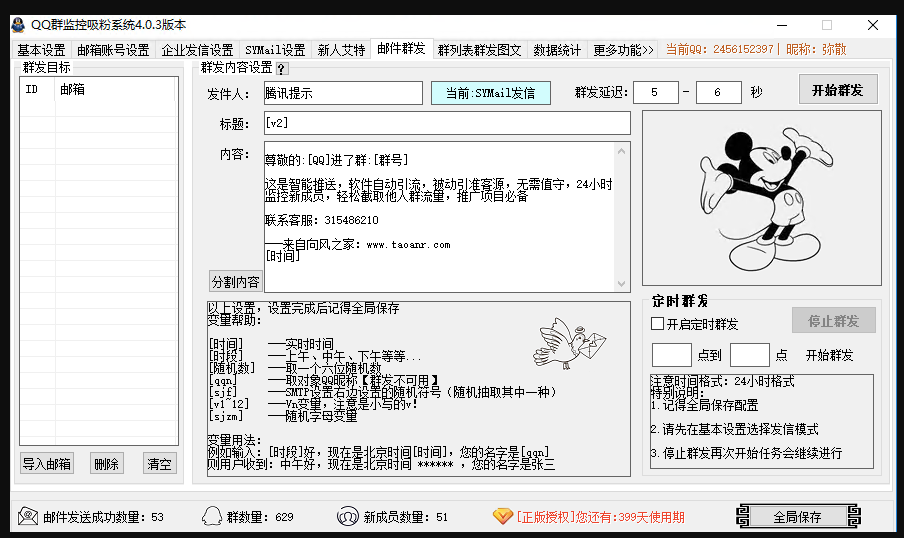Expand the 更多功能>> menu
Viewport: 904px width, 538px height.
click(623, 50)
